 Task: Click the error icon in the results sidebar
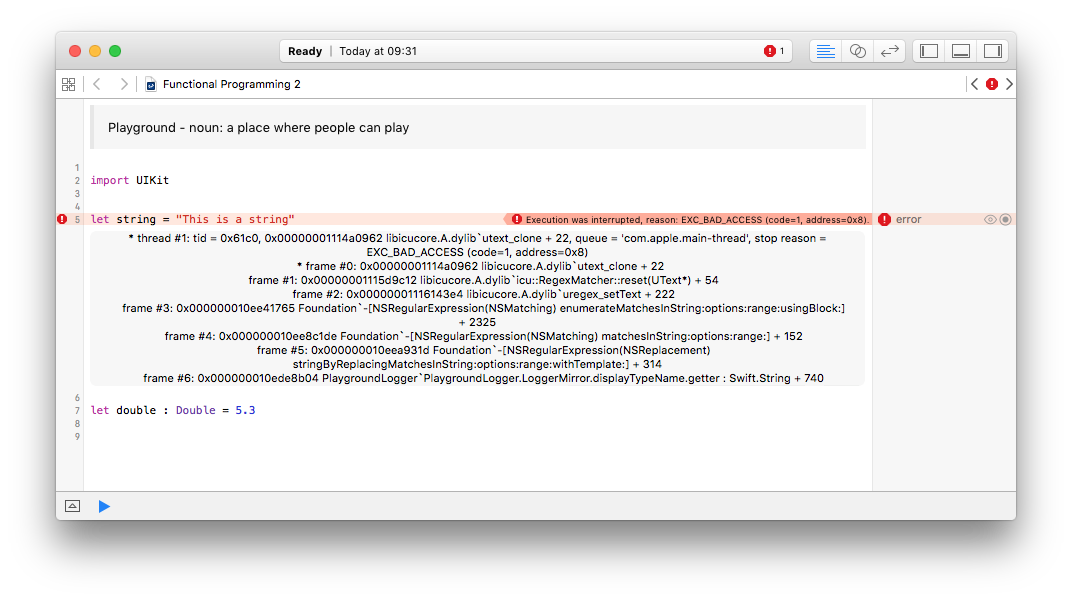pos(884,219)
